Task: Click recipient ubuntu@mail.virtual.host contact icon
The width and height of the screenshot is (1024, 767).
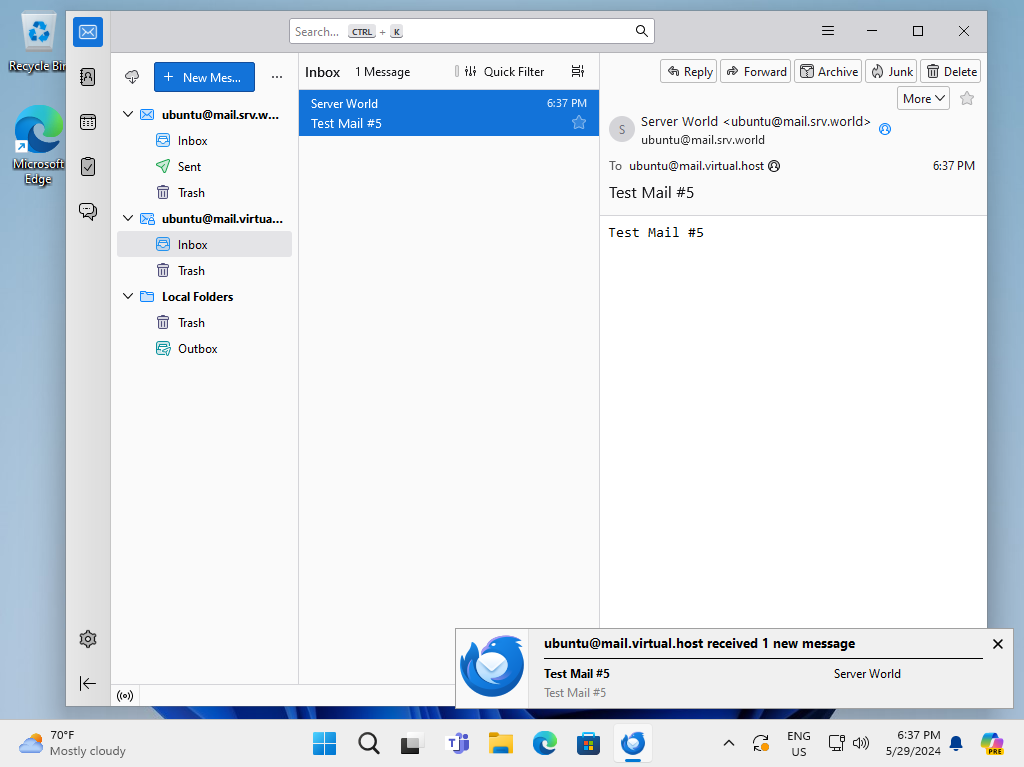Action: [774, 166]
